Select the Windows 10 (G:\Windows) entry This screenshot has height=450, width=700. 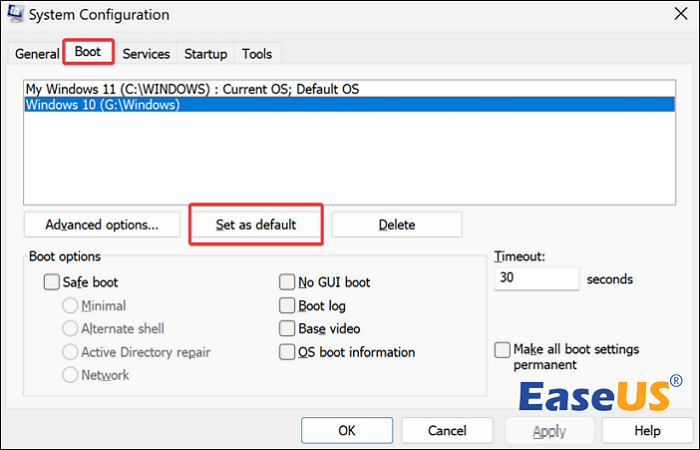pos(103,105)
